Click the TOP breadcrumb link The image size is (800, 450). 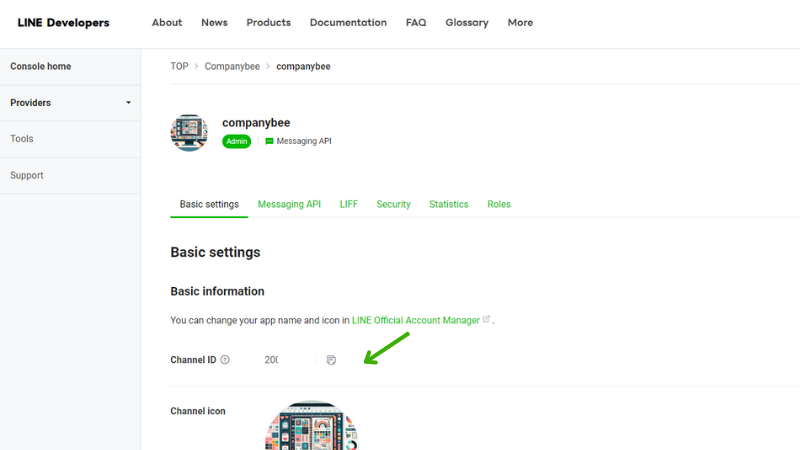pyautogui.click(x=179, y=66)
